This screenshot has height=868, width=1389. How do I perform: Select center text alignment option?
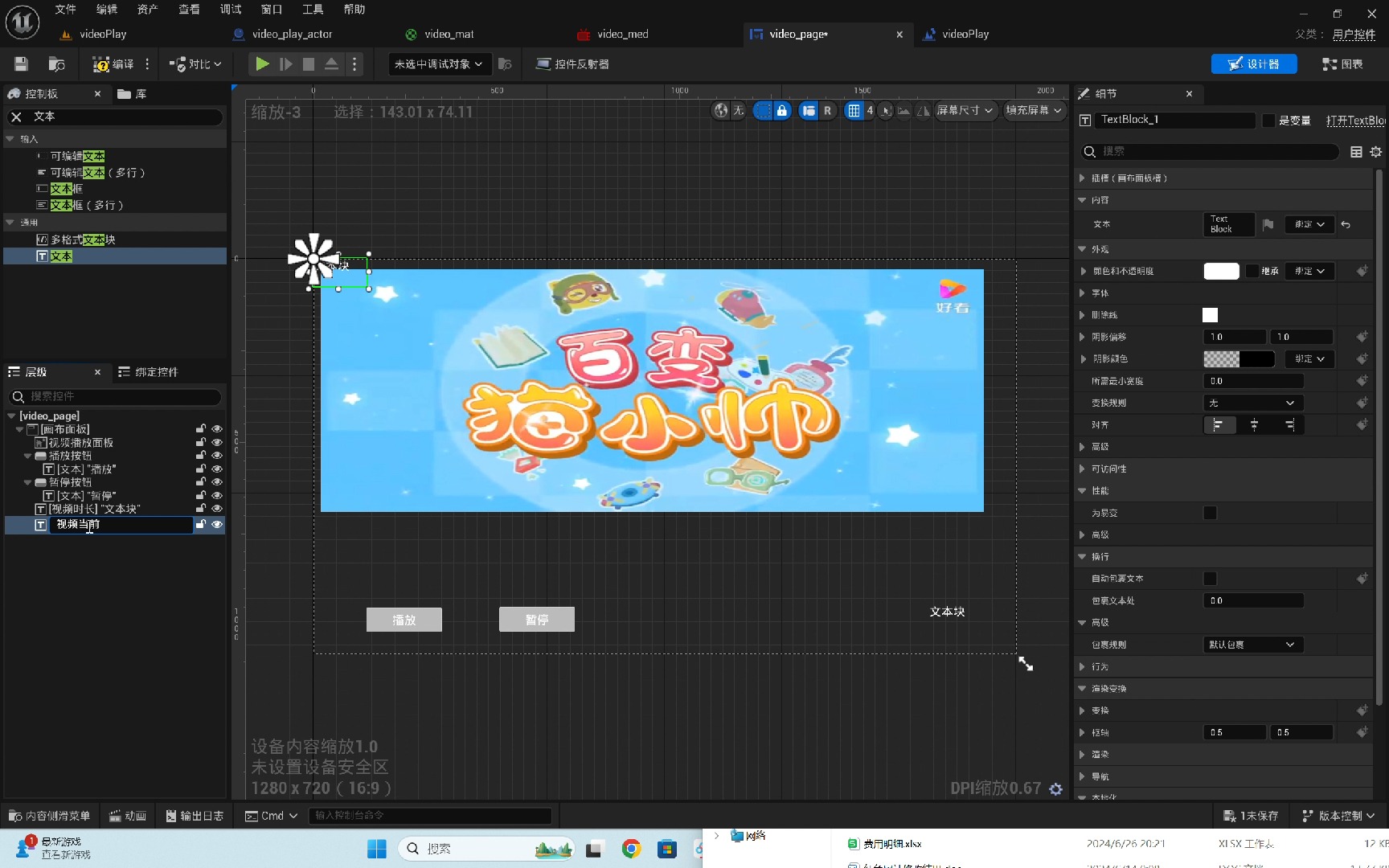1254,425
